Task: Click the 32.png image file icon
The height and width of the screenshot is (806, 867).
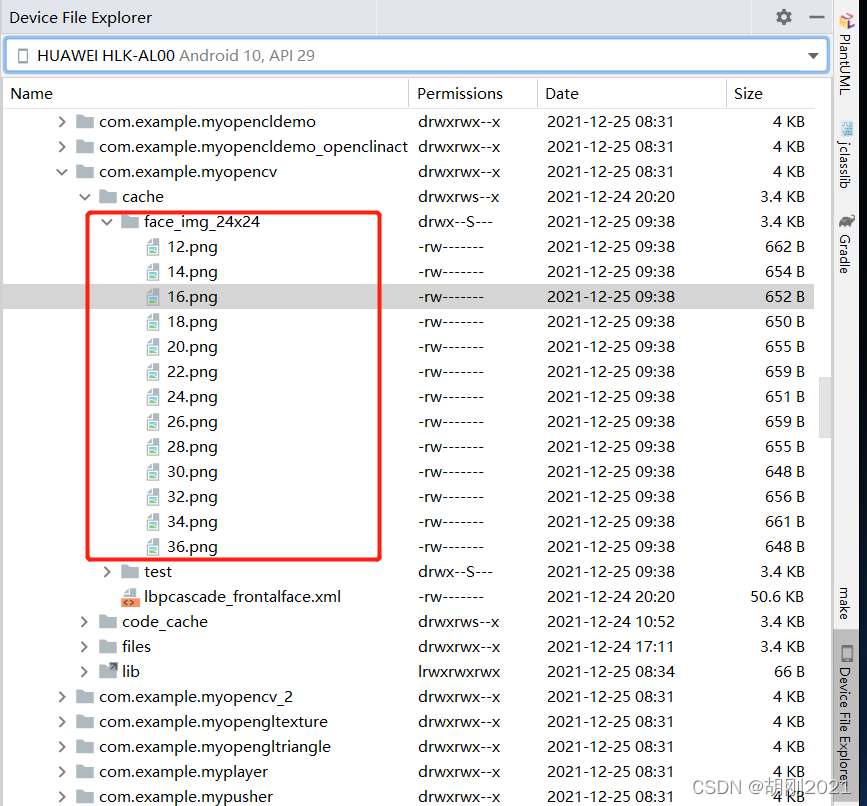Action: tap(153, 497)
